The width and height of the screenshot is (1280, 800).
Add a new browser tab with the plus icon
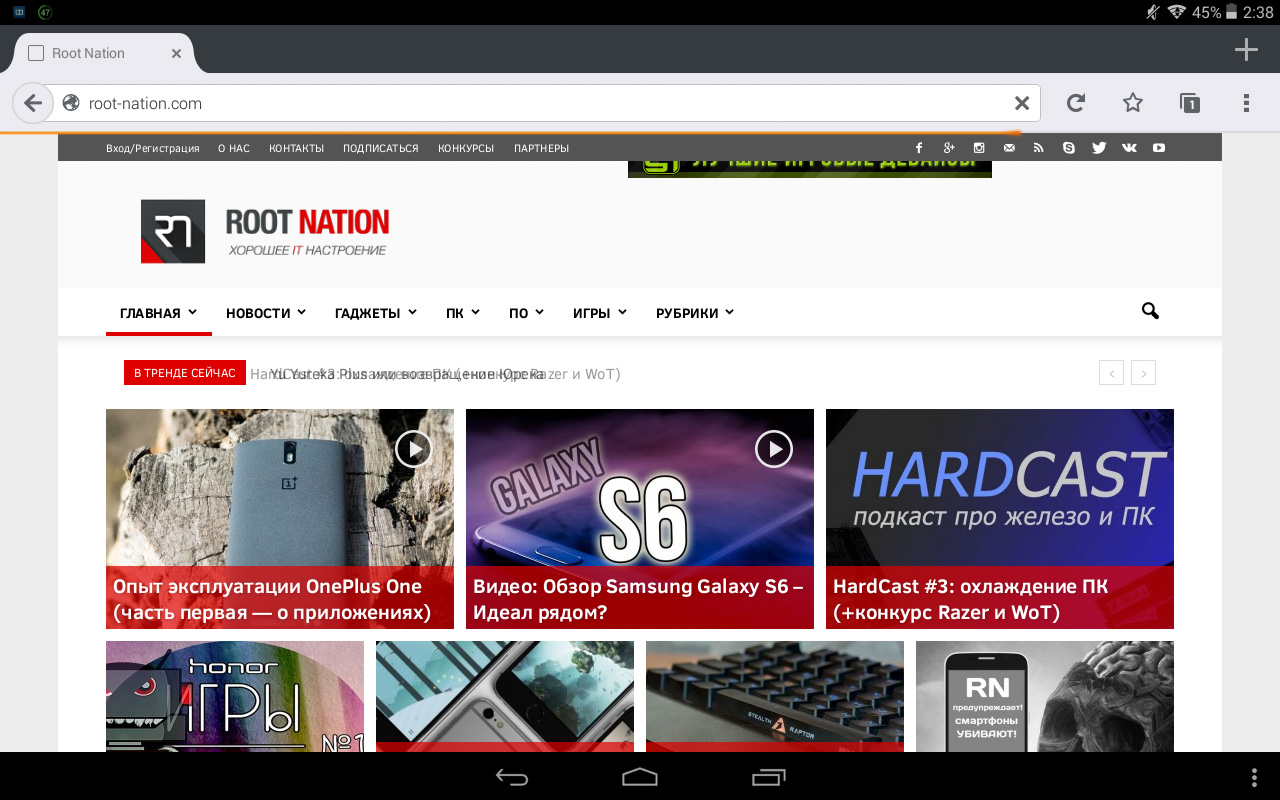point(1246,50)
